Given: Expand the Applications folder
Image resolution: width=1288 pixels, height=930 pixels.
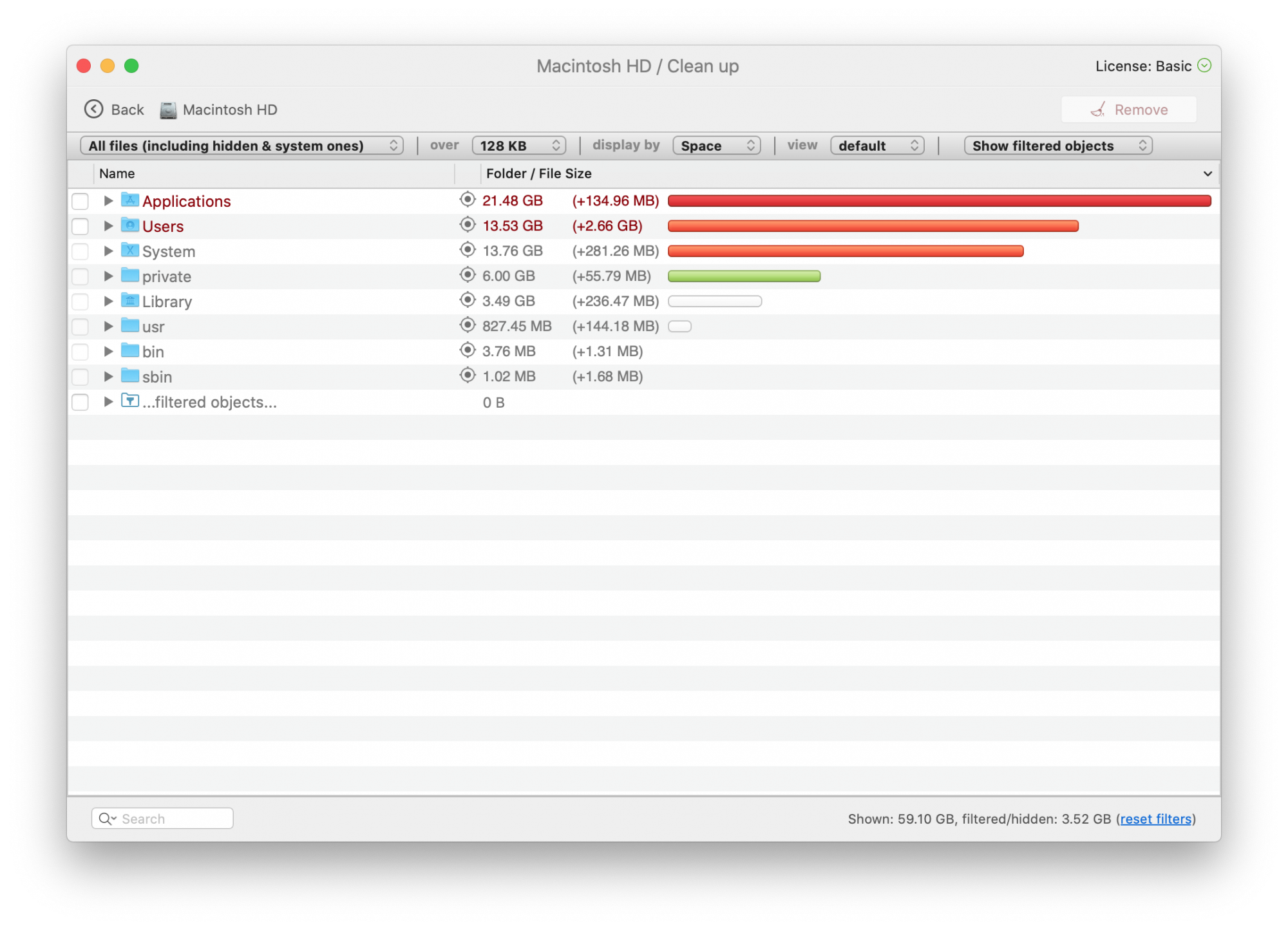Looking at the screenshot, I should 108,201.
